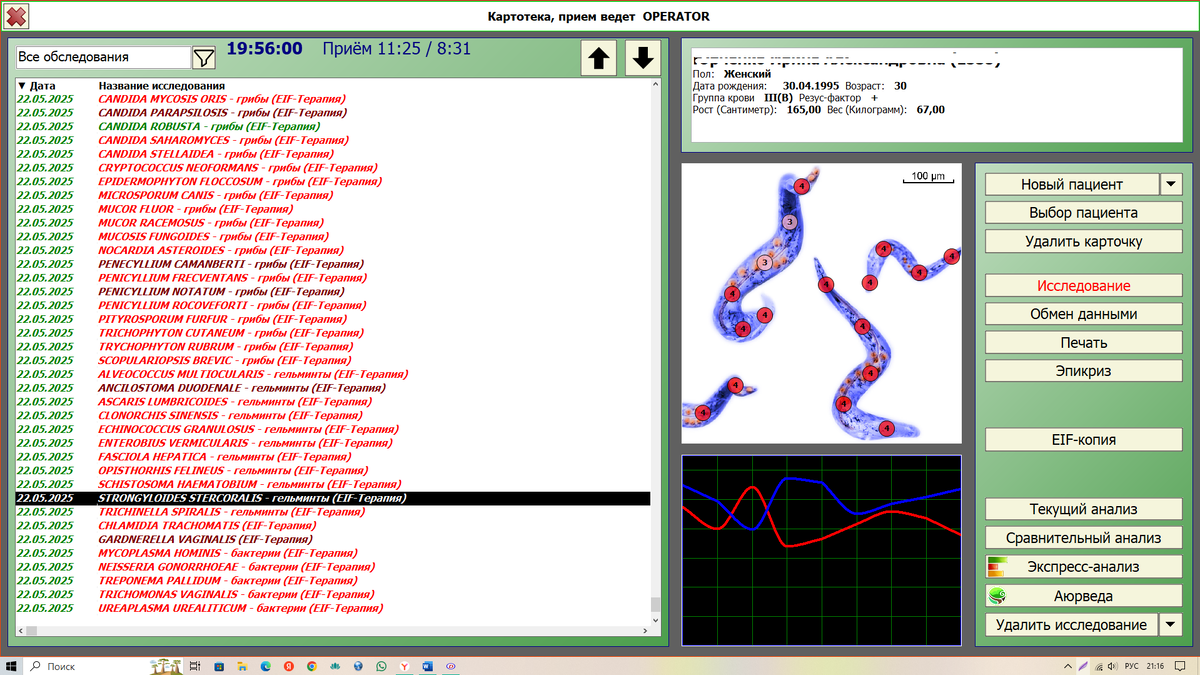Open the Аюрведа button

1084,596
